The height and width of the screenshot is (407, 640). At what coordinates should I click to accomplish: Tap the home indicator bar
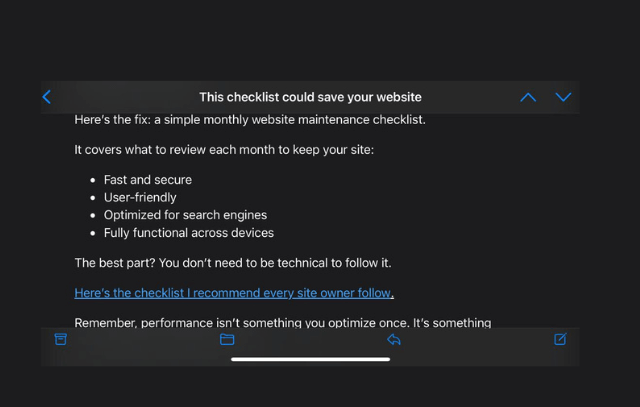[310, 359]
